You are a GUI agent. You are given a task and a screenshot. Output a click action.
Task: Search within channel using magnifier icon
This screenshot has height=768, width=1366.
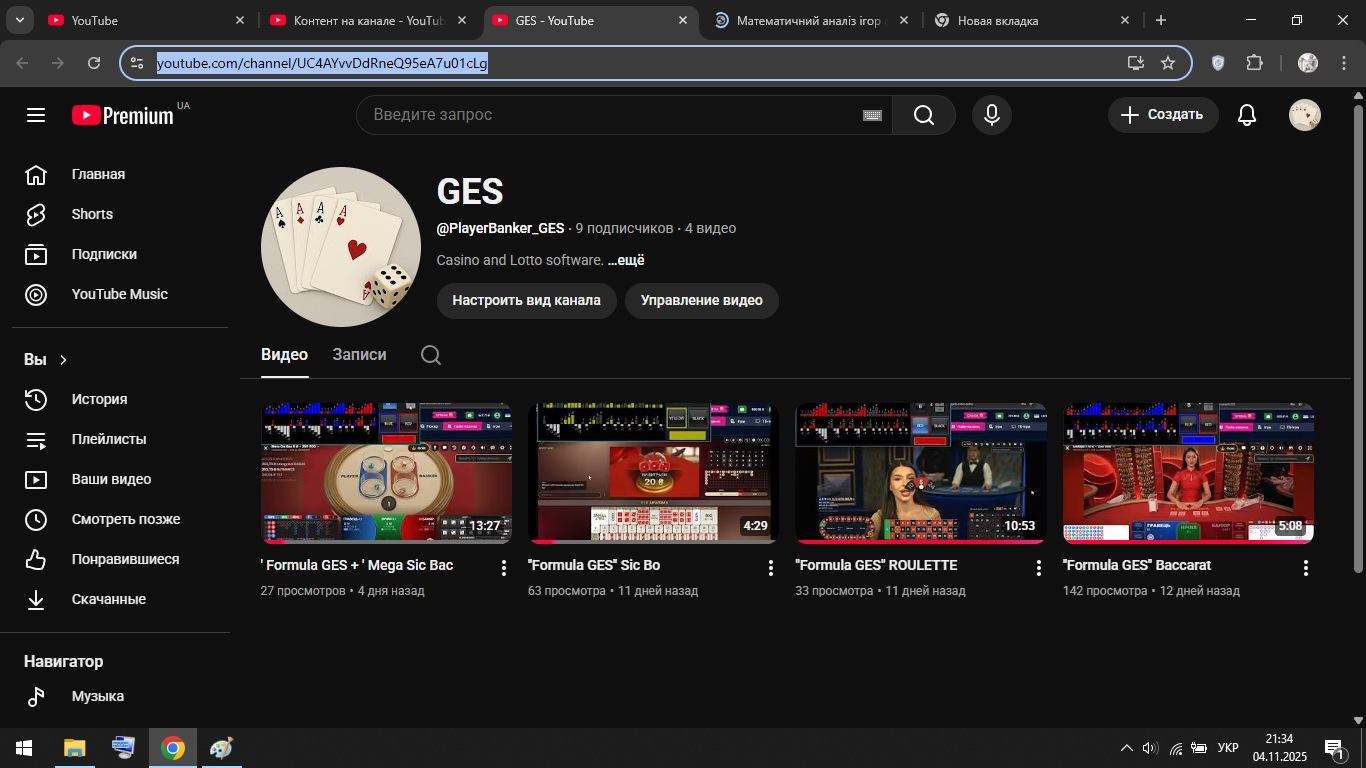431,355
